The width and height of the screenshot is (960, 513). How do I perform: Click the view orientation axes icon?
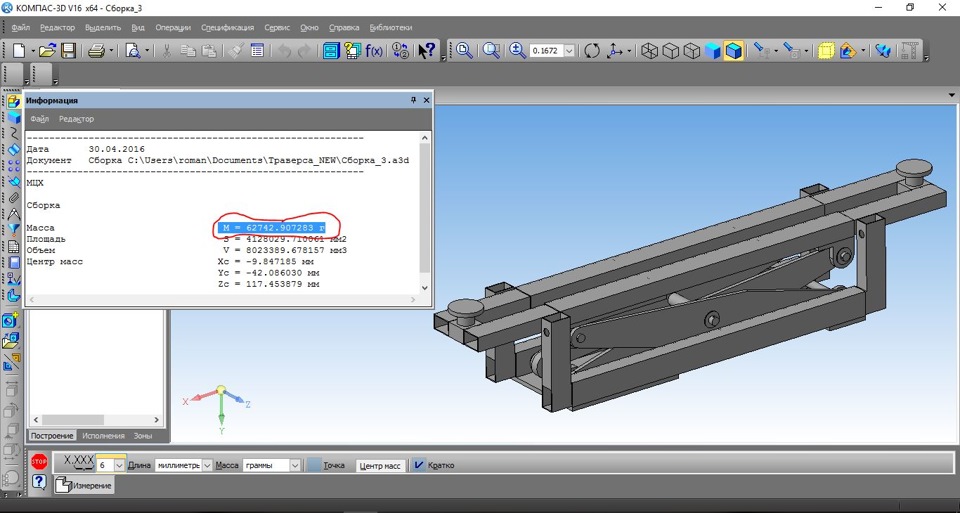pos(614,50)
